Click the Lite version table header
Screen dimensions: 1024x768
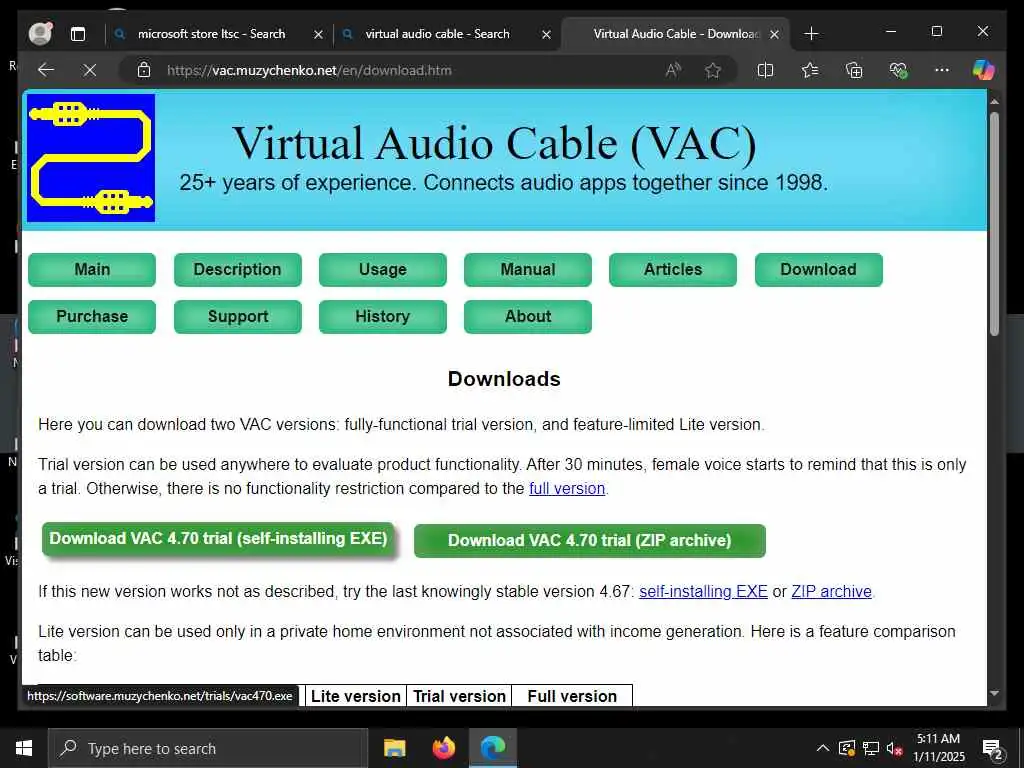tap(355, 696)
